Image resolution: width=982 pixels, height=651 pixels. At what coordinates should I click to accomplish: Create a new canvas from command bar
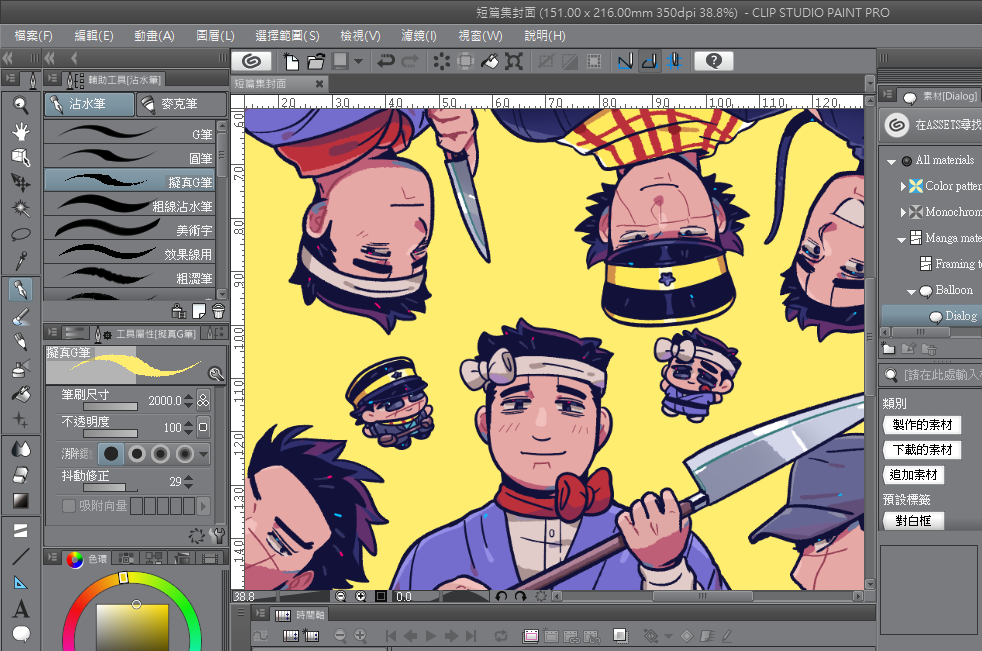[x=291, y=61]
